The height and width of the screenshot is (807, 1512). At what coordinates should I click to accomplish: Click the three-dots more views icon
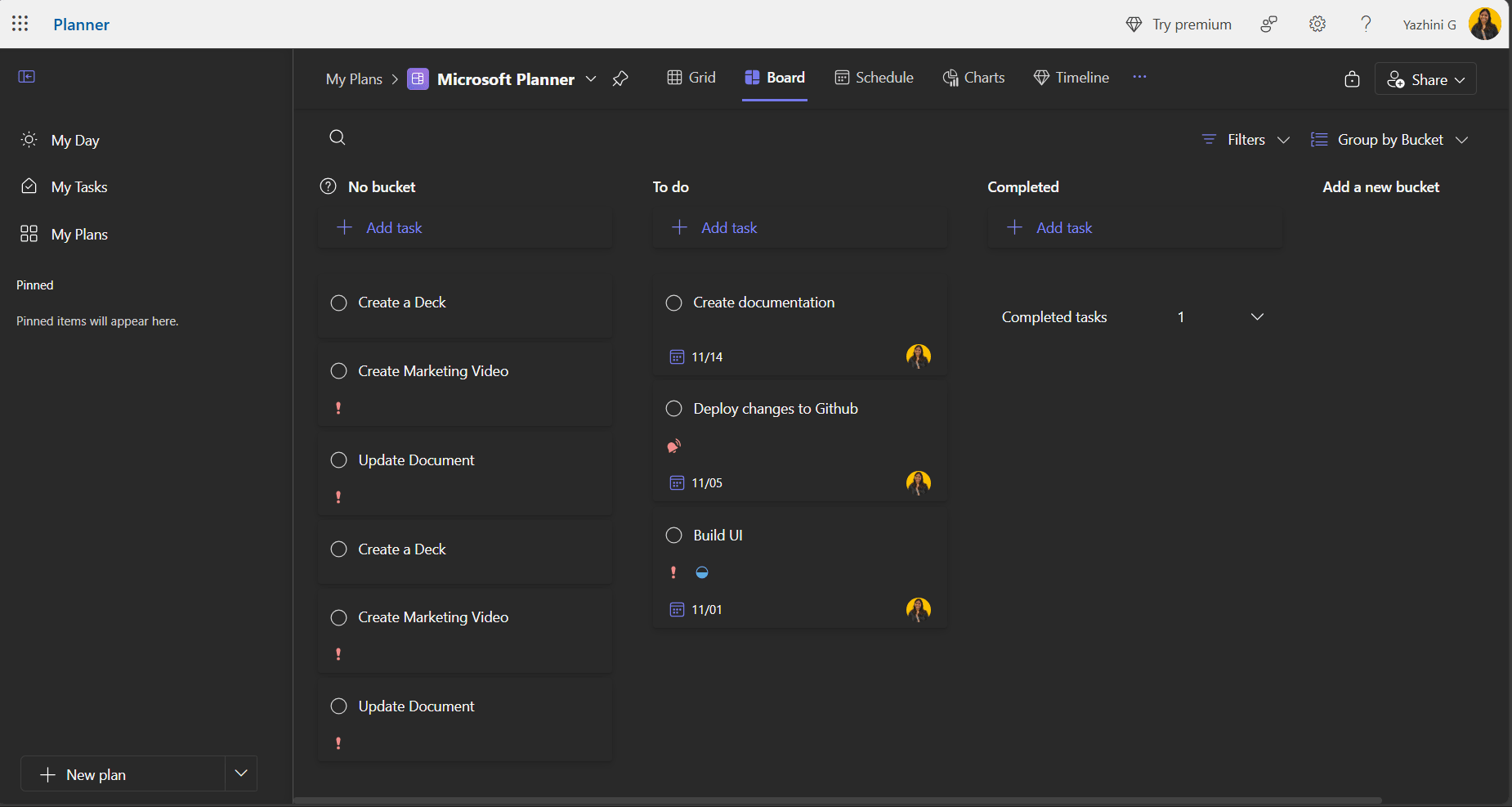pos(1139,77)
